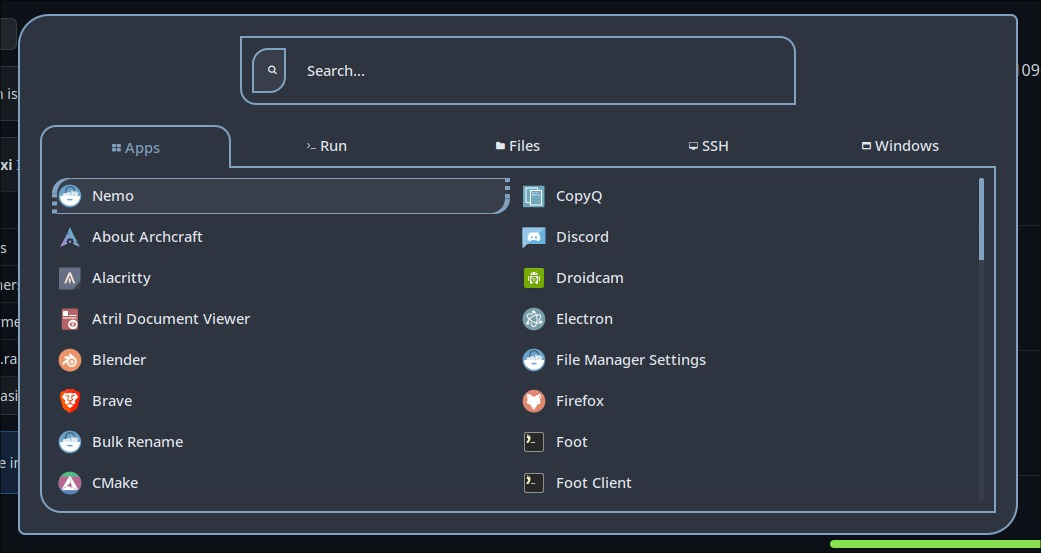
Task: Click the CopyQ clipboard icon
Action: pyautogui.click(x=534, y=196)
